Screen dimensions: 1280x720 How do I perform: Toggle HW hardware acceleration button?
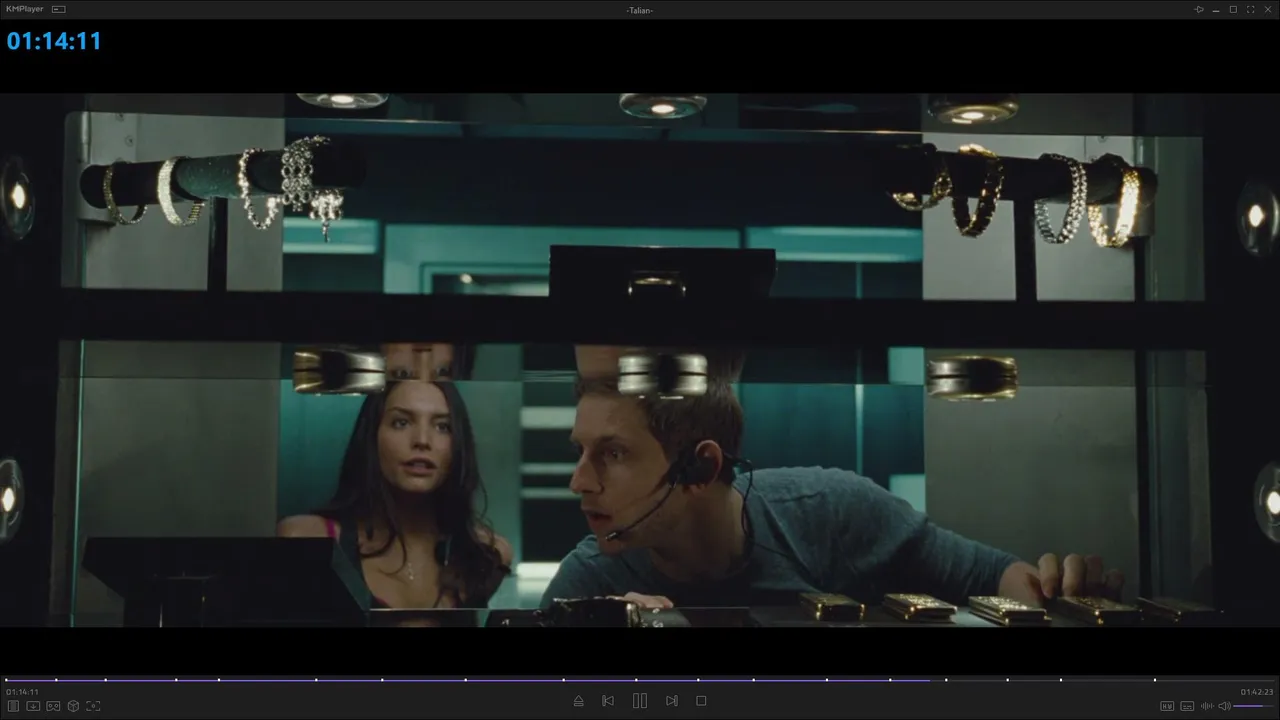point(1167,706)
